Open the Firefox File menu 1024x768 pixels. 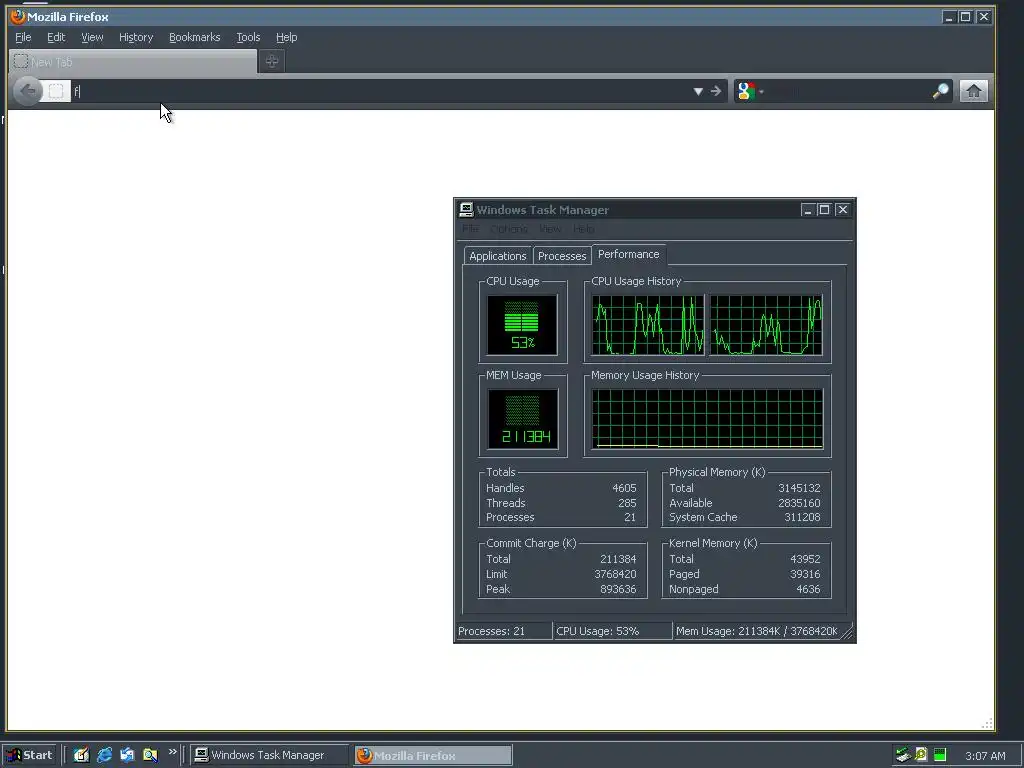pos(23,37)
